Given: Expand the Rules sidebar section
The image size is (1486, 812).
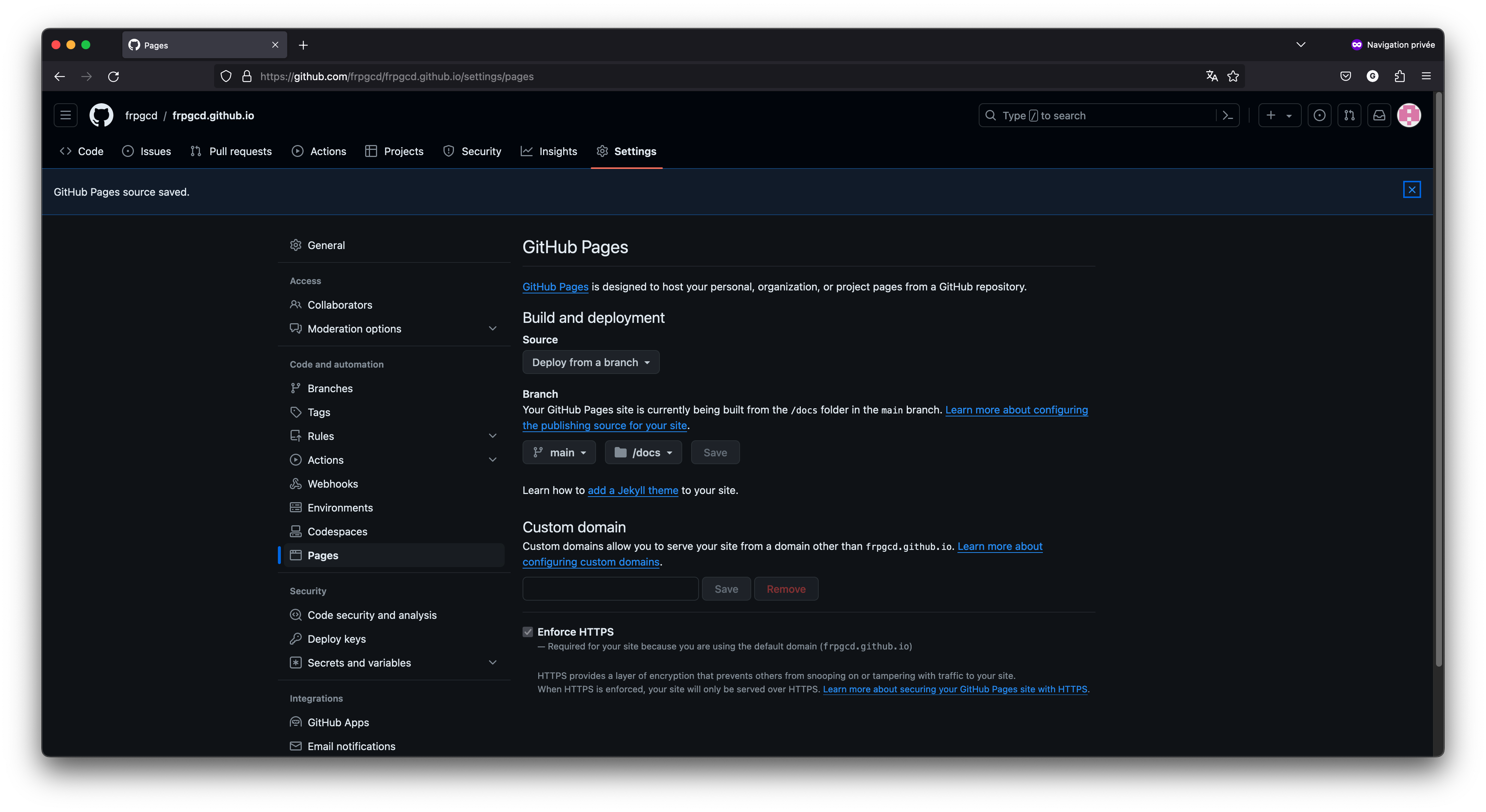Looking at the screenshot, I should [492, 436].
